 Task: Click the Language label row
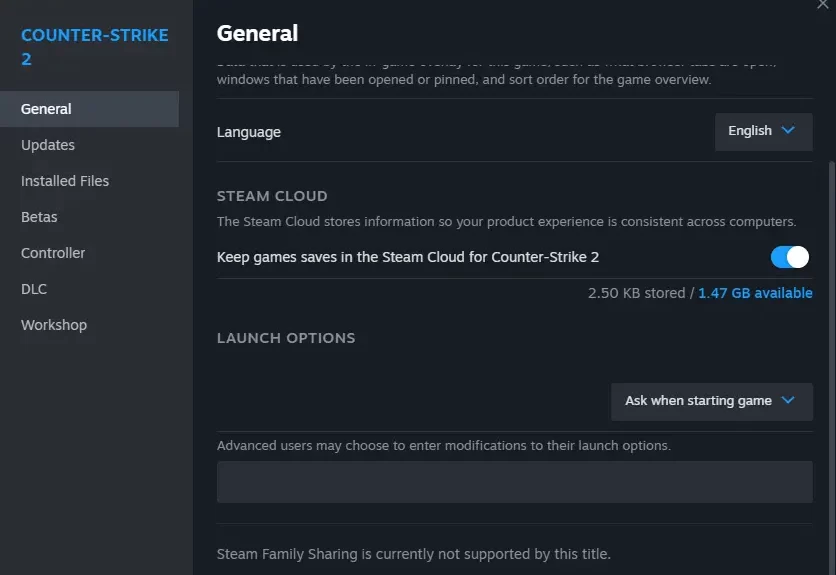pos(515,131)
